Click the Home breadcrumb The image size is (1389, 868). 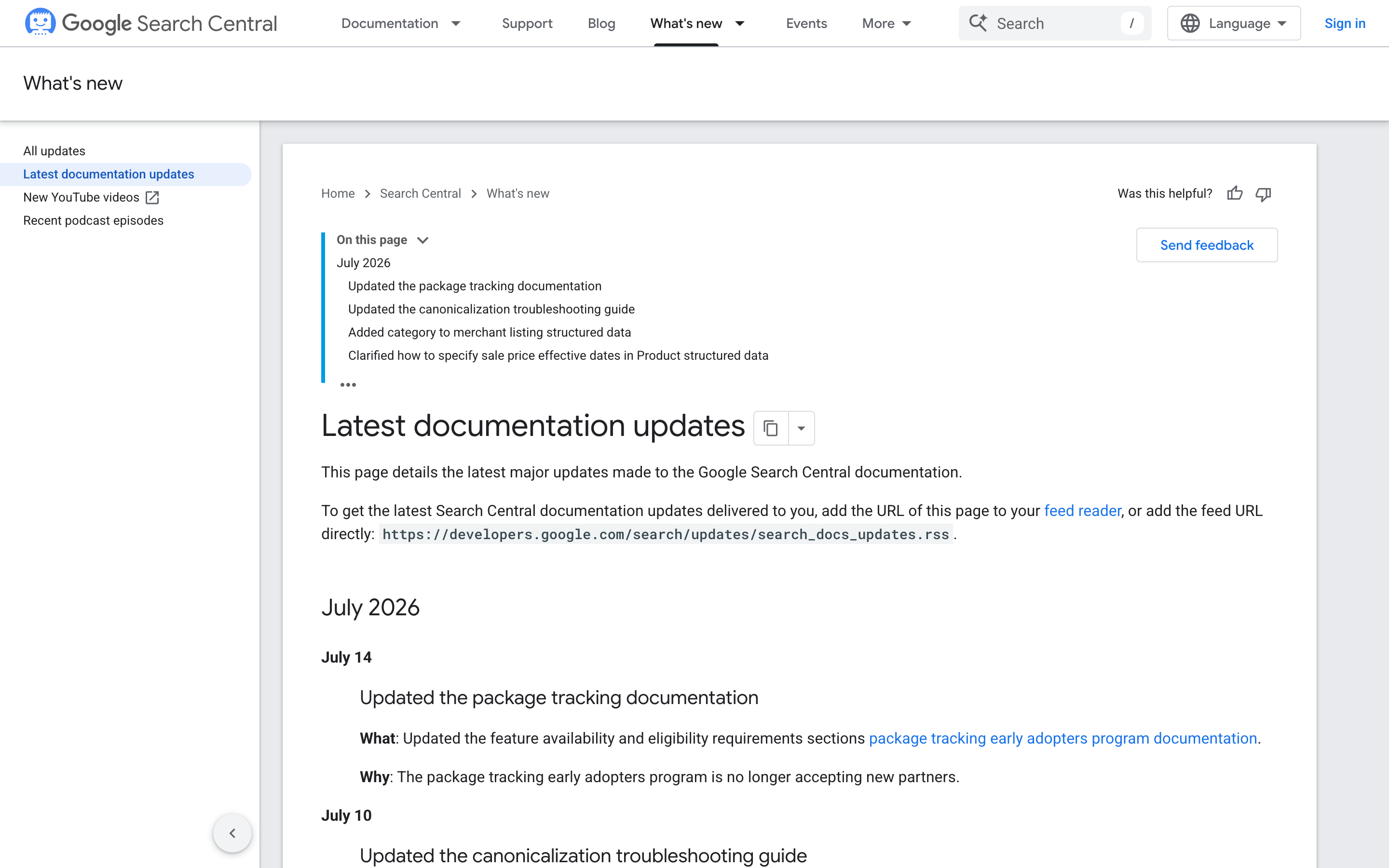(338, 193)
